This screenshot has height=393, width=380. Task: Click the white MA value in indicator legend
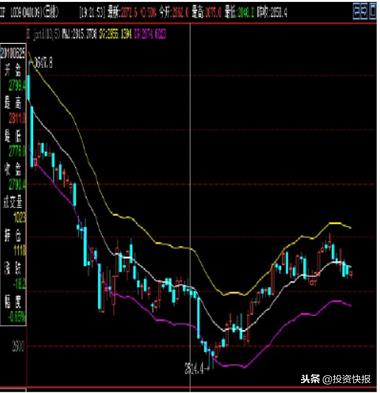[x=80, y=34]
